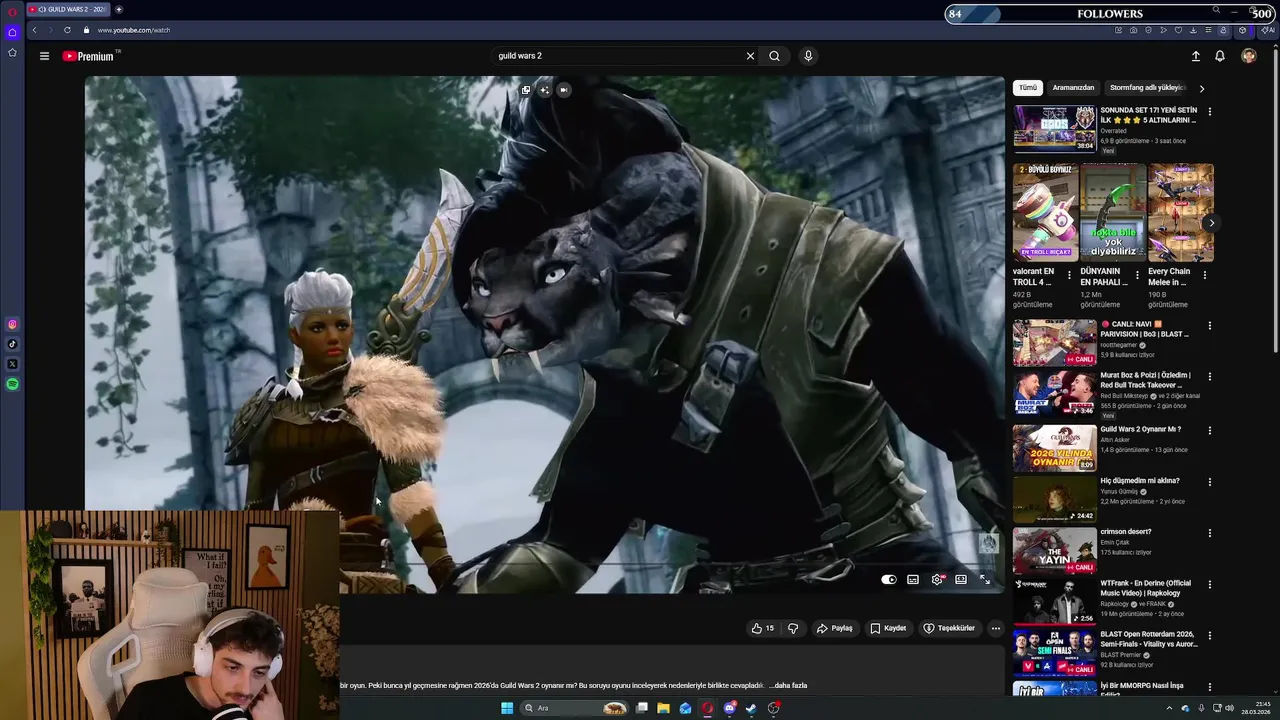The height and width of the screenshot is (720, 1280).
Task: Open the player settings gear
Action: point(937,579)
